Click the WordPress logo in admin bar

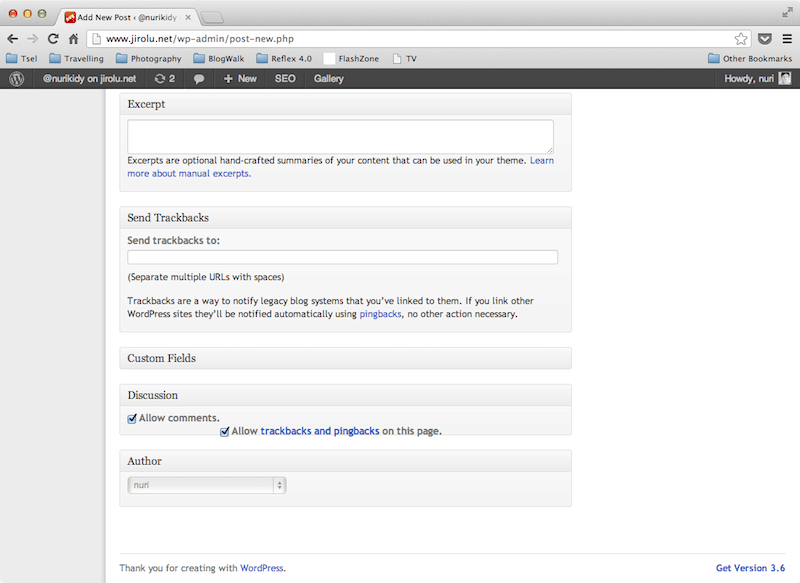16,78
